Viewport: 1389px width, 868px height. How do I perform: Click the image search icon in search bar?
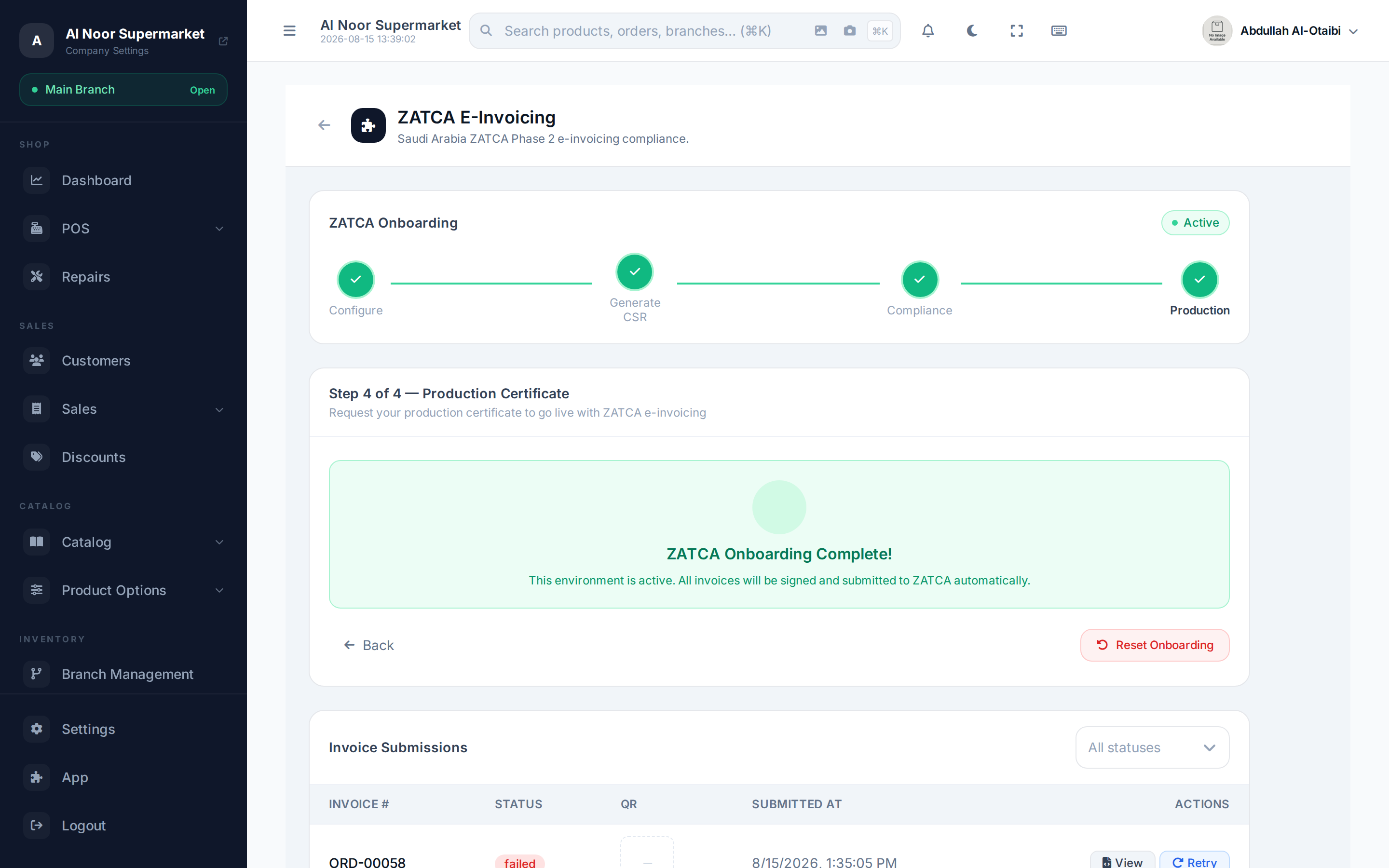pyautogui.click(x=821, y=30)
